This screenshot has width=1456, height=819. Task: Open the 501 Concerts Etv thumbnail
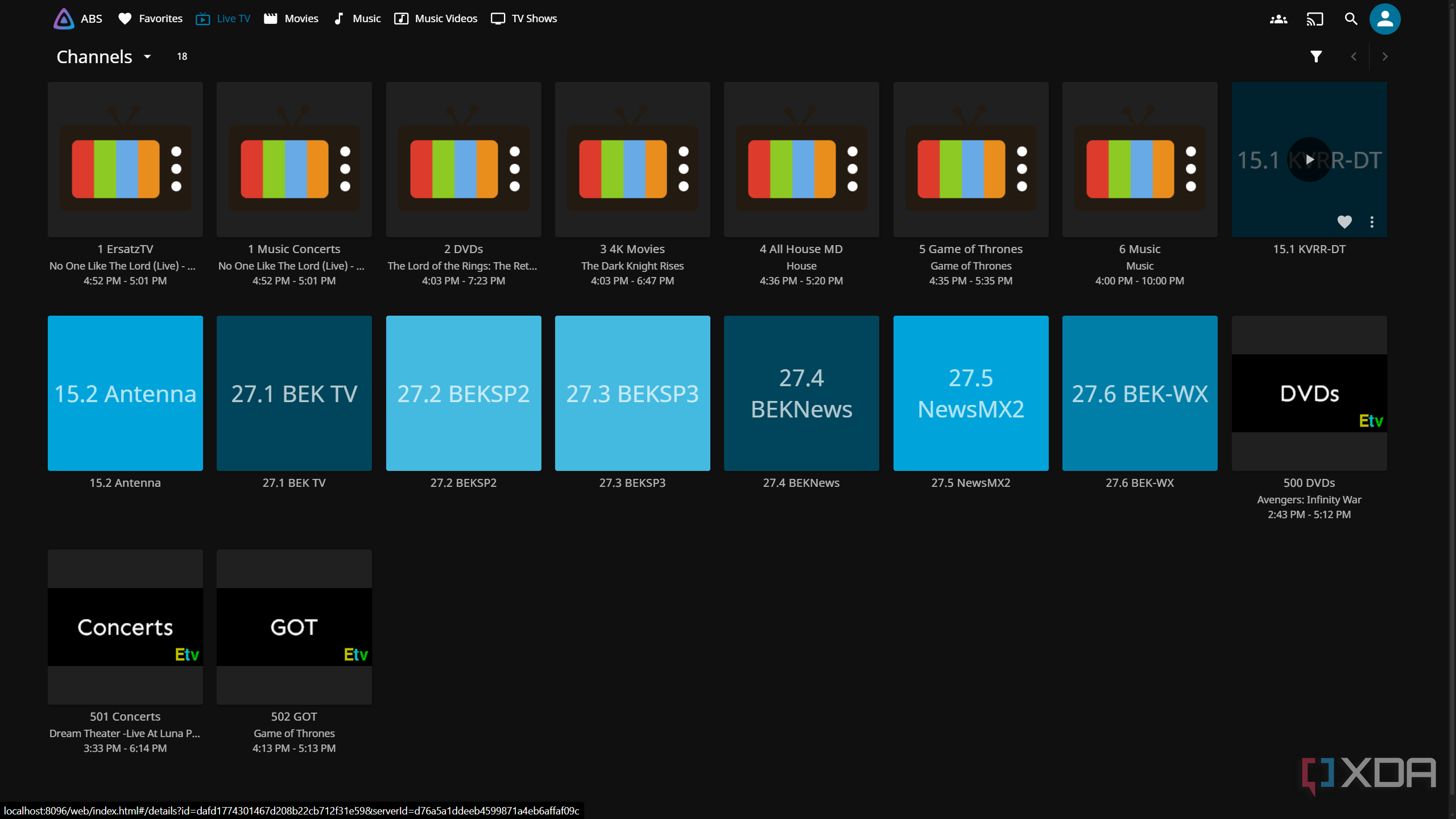125,627
